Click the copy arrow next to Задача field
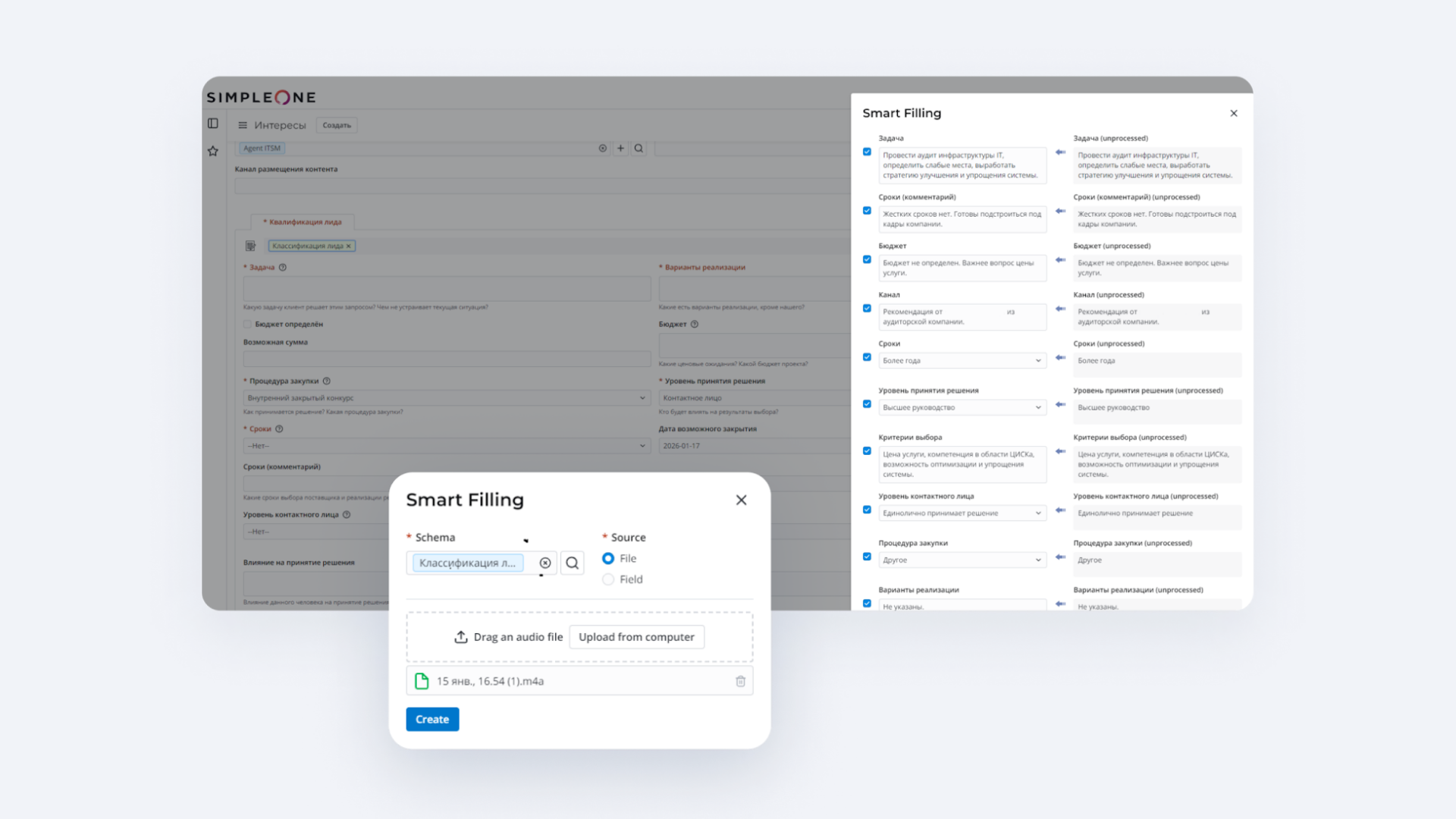 tap(1060, 152)
